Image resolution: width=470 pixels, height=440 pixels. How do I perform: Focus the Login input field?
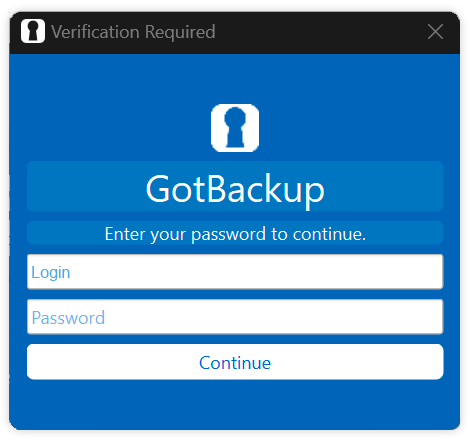pyautogui.click(x=235, y=272)
